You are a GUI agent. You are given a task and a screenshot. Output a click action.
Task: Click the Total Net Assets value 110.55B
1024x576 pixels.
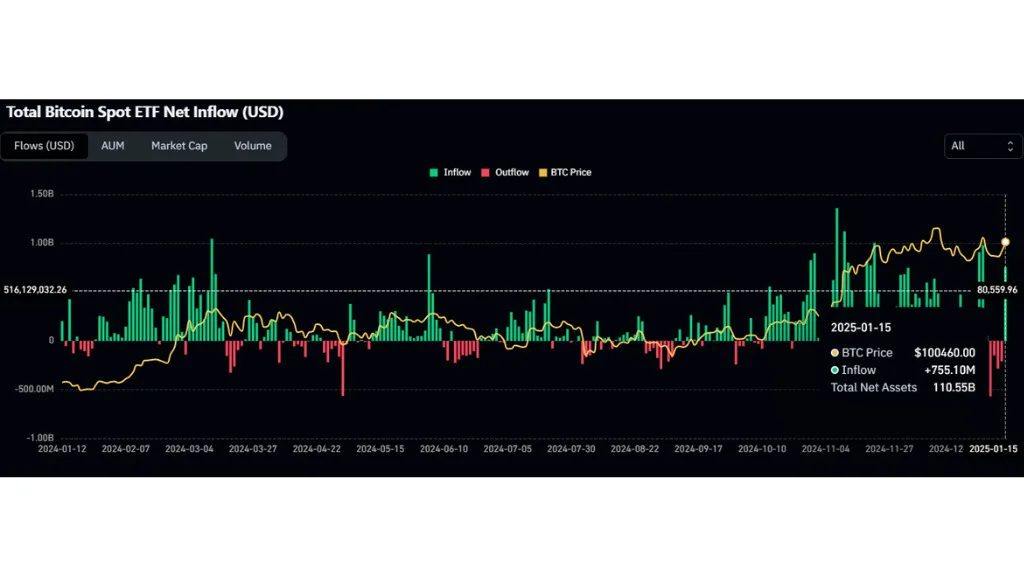pyautogui.click(x=954, y=387)
